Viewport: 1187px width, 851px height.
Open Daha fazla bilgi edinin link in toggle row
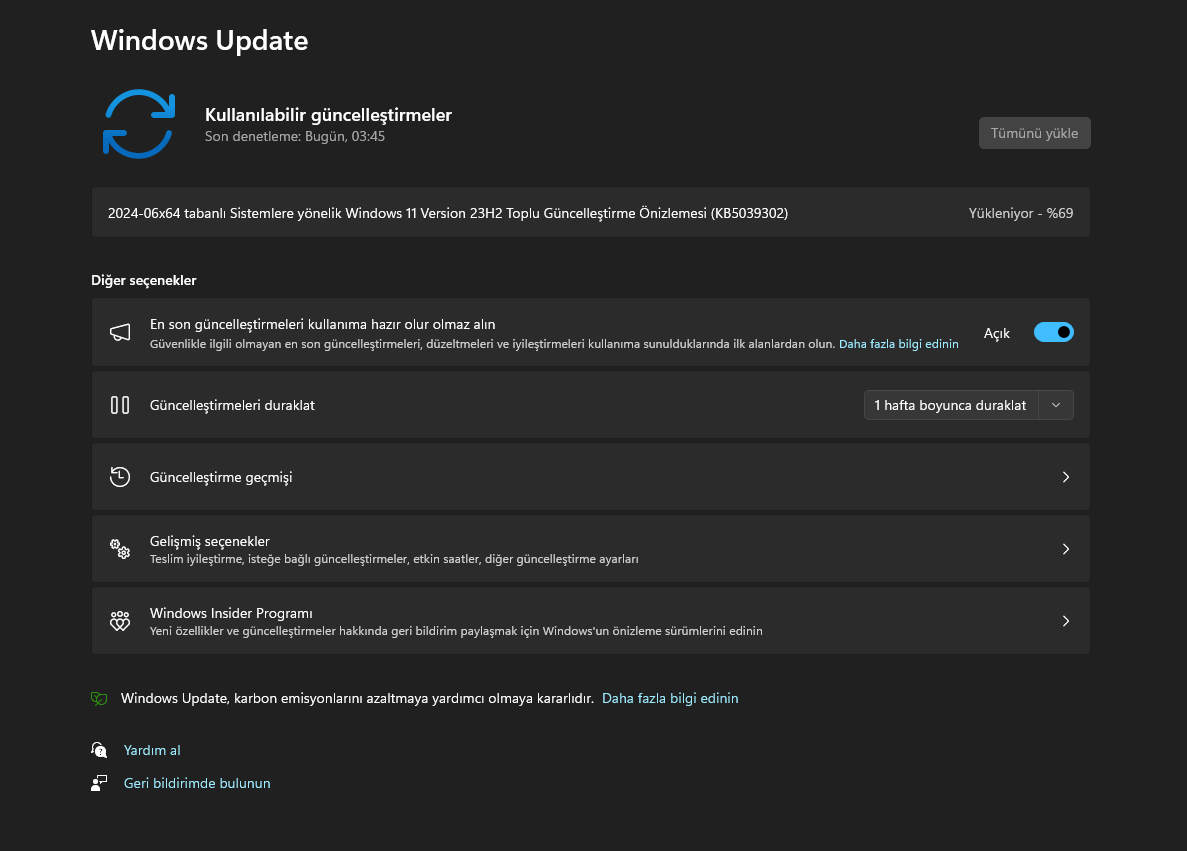[x=899, y=344]
